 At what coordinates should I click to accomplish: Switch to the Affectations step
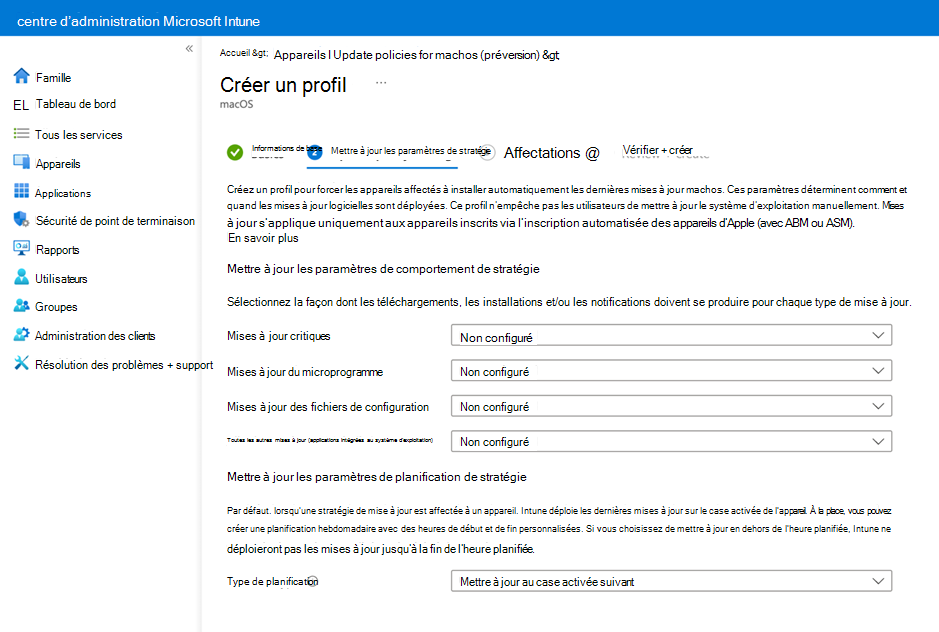pos(541,153)
